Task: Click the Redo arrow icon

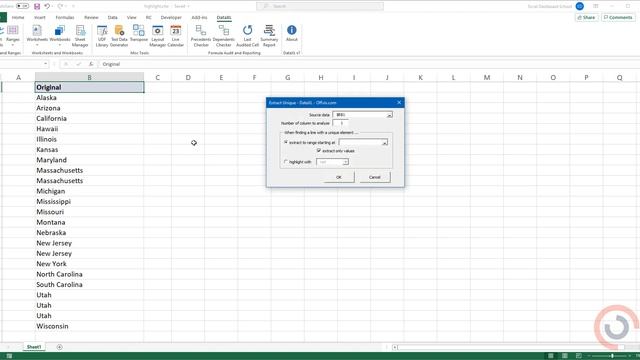Action: click(60, 6)
